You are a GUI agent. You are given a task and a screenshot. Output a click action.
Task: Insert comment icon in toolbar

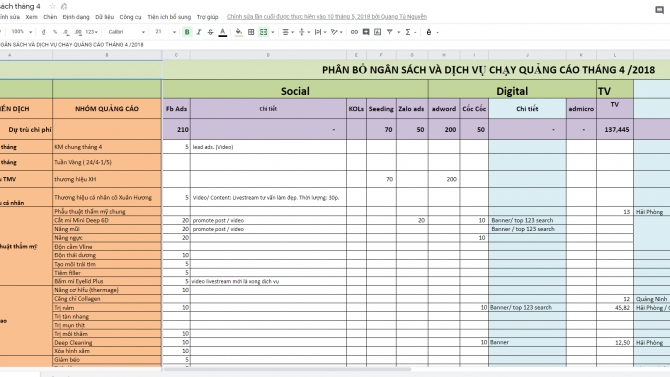366,32
